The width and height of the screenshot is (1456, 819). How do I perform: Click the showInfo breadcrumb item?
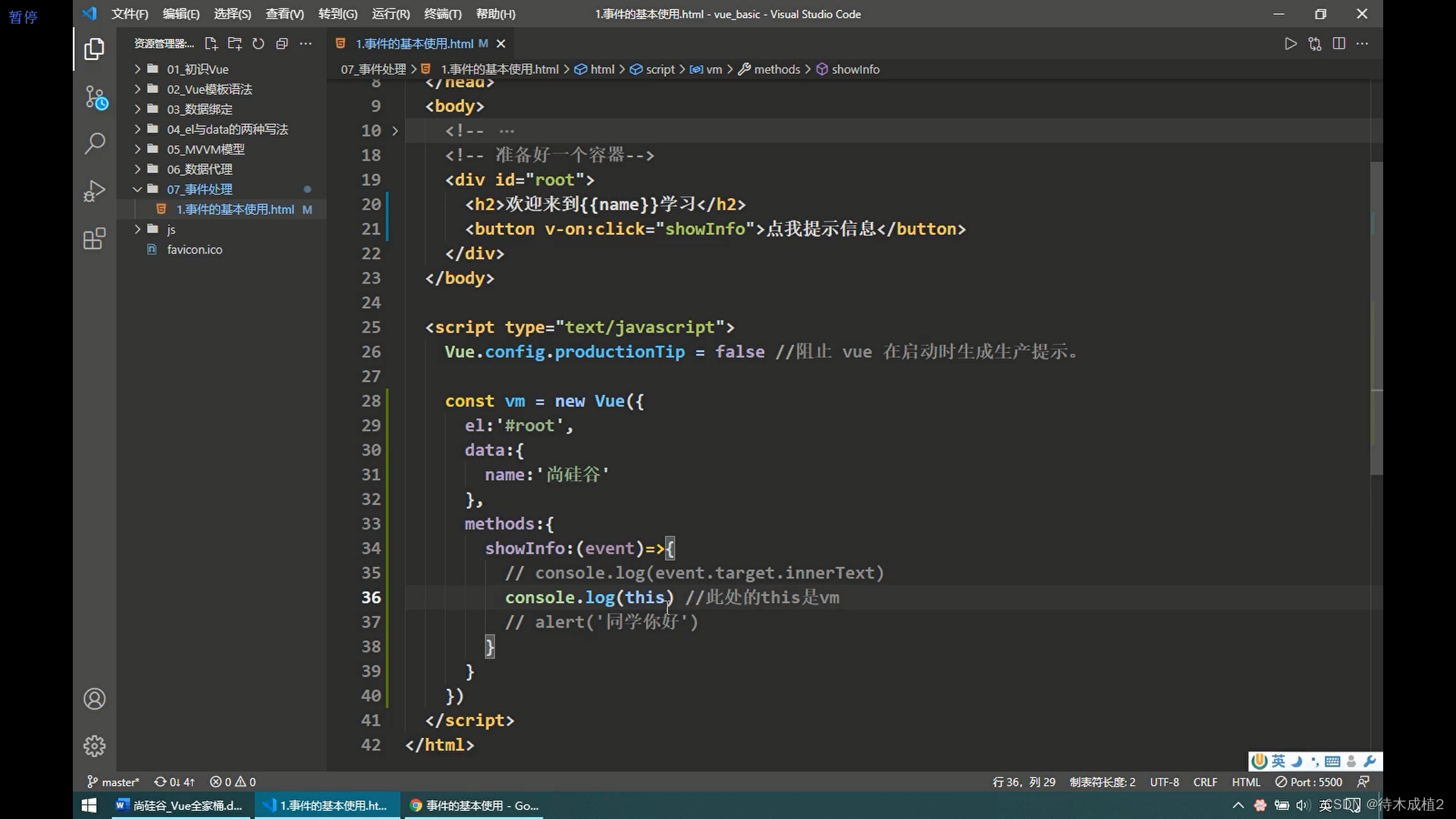[x=848, y=69]
